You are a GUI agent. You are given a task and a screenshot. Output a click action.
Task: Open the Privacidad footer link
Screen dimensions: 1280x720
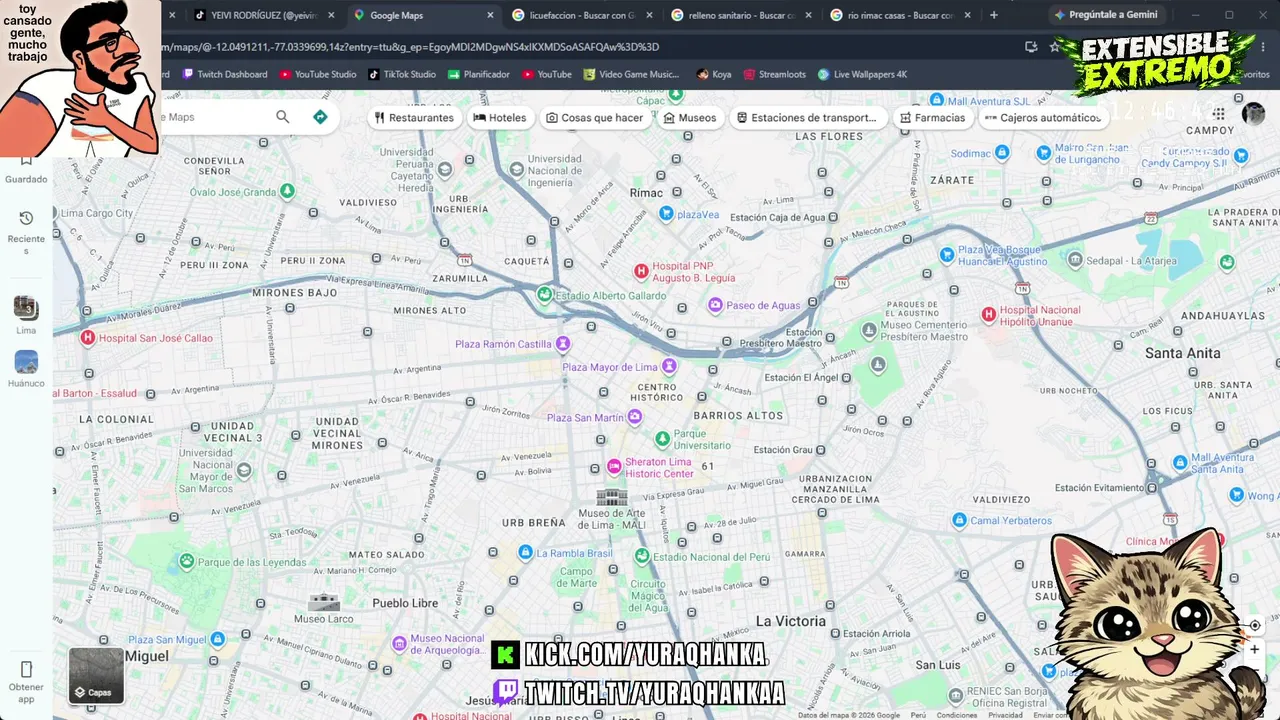click(x=1005, y=715)
